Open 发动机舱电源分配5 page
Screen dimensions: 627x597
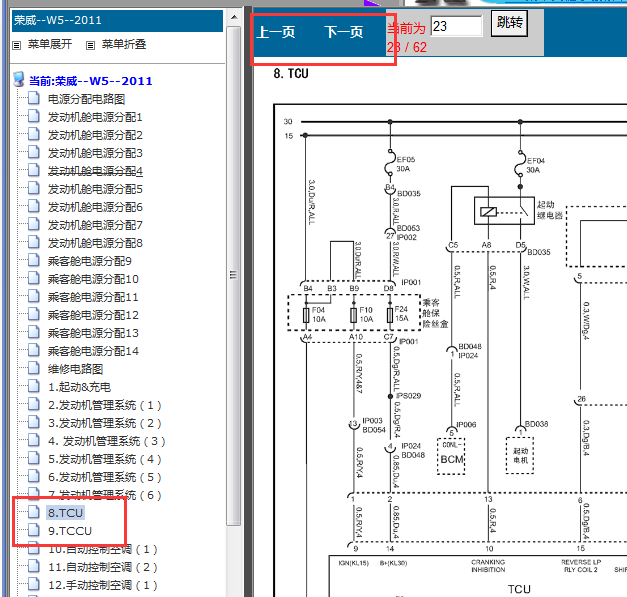[x=95, y=189]
